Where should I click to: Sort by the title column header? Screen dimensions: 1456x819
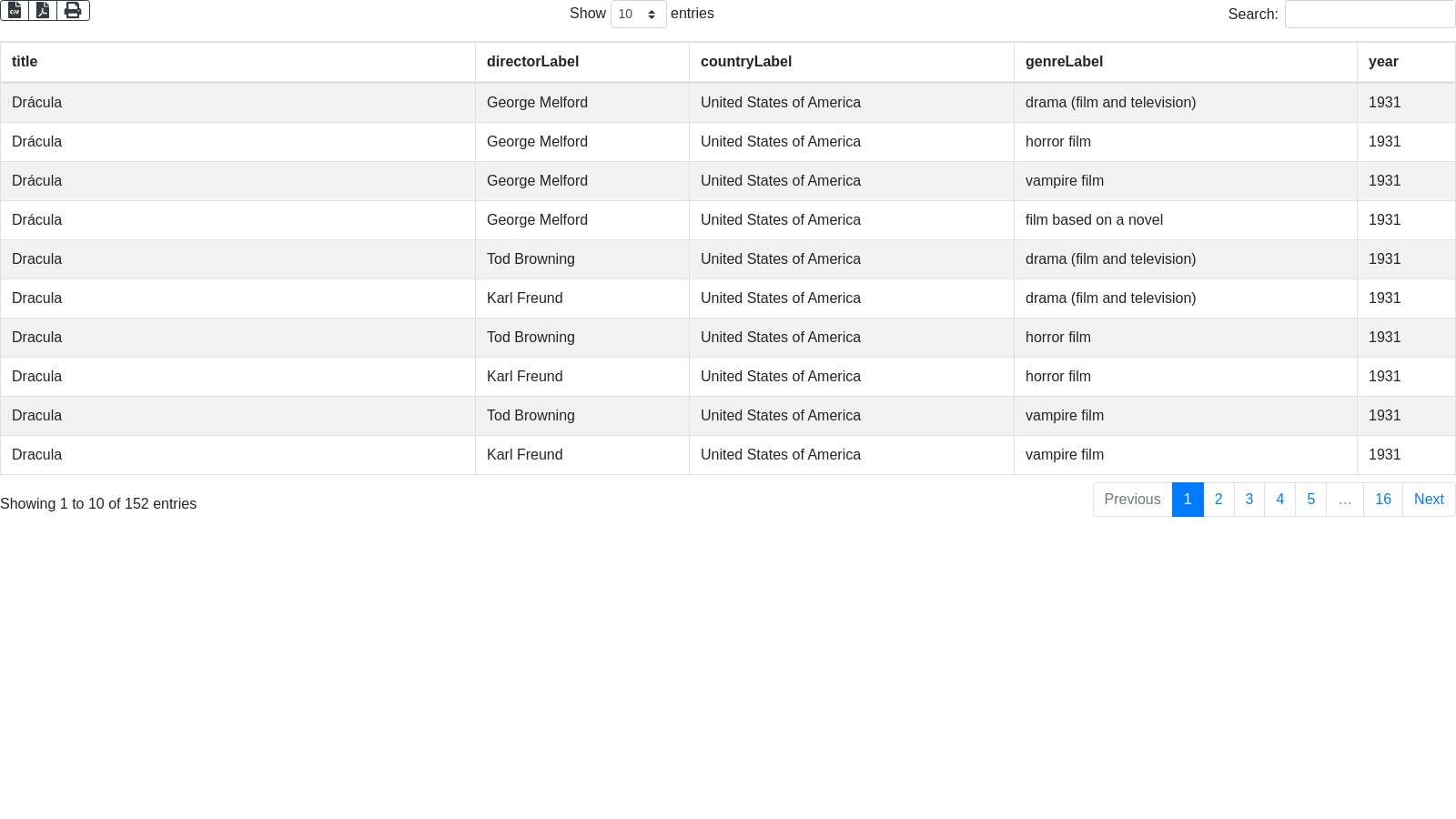(x=25, y=62)
